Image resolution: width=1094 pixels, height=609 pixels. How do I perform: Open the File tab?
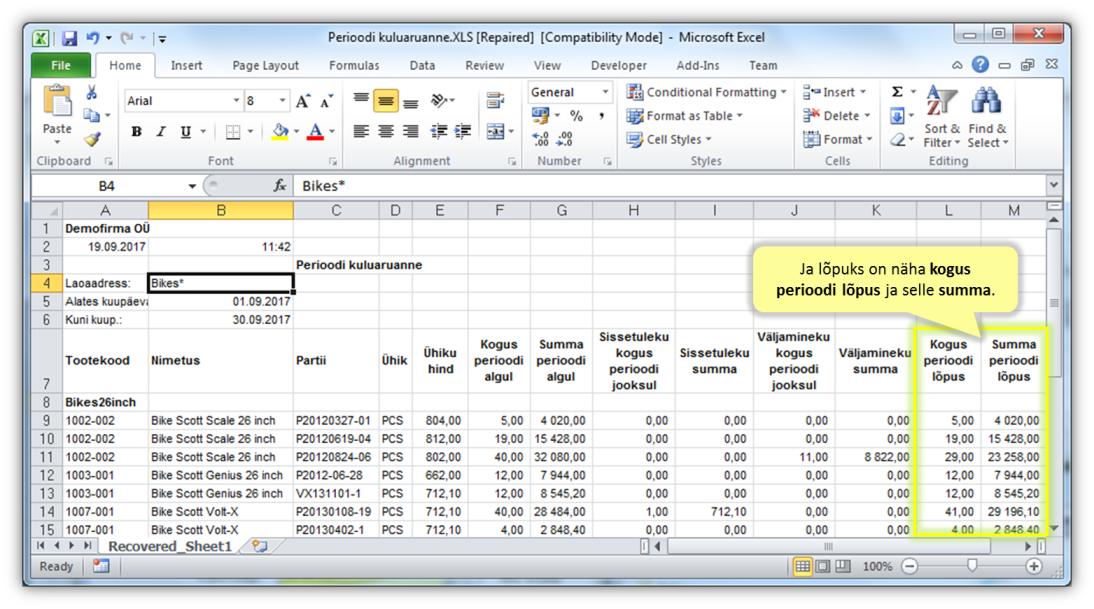(61, 66)
